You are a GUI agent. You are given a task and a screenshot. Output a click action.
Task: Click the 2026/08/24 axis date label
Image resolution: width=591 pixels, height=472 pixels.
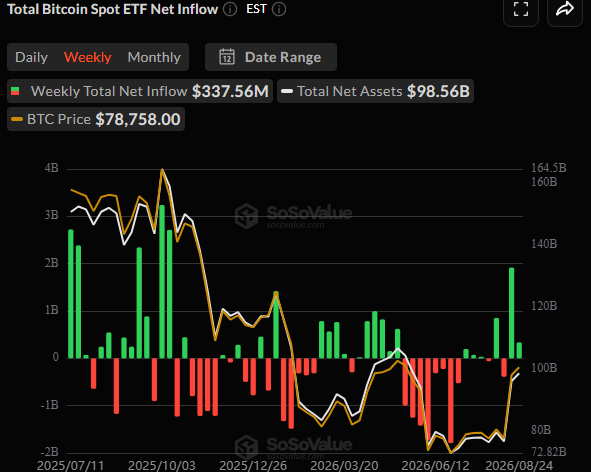tap(519, 465)
